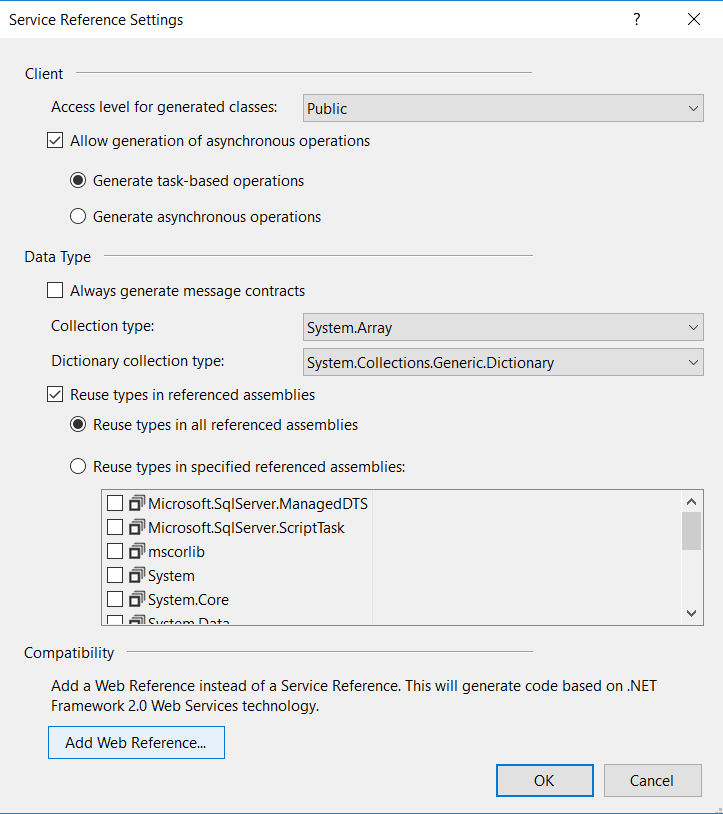Disable Reuse types in referenced assemblies

(x=55, y=394)
